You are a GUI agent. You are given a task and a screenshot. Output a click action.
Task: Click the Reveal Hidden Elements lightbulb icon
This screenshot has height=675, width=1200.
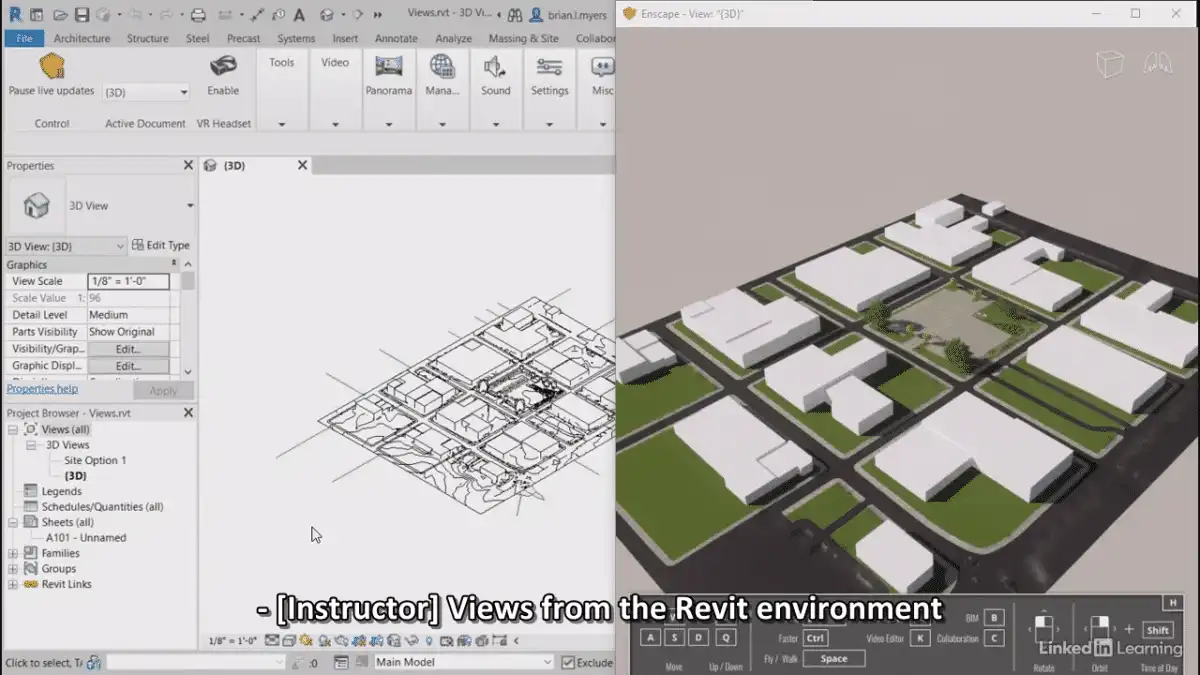(429, 641)
